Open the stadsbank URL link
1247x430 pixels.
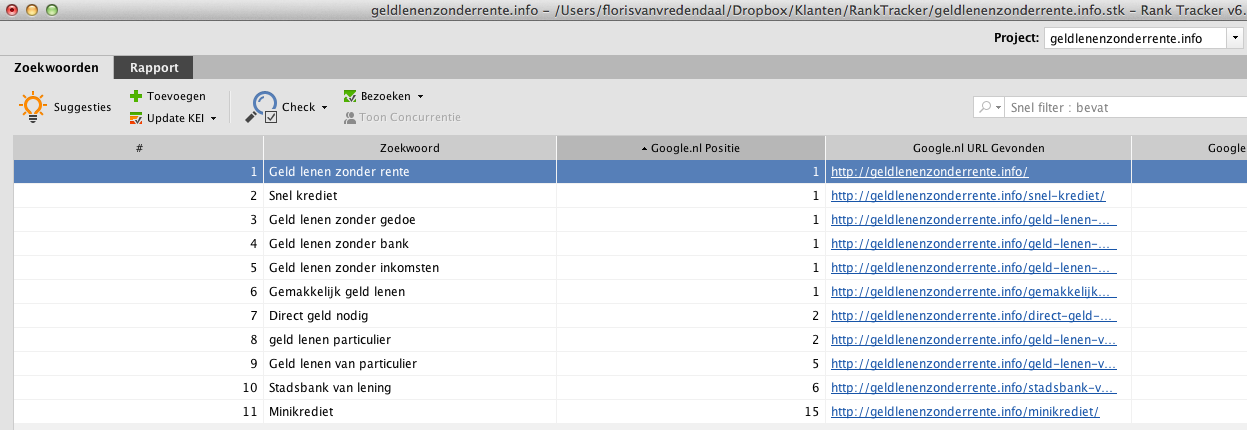pyautogui.click(x=974, y=388)
